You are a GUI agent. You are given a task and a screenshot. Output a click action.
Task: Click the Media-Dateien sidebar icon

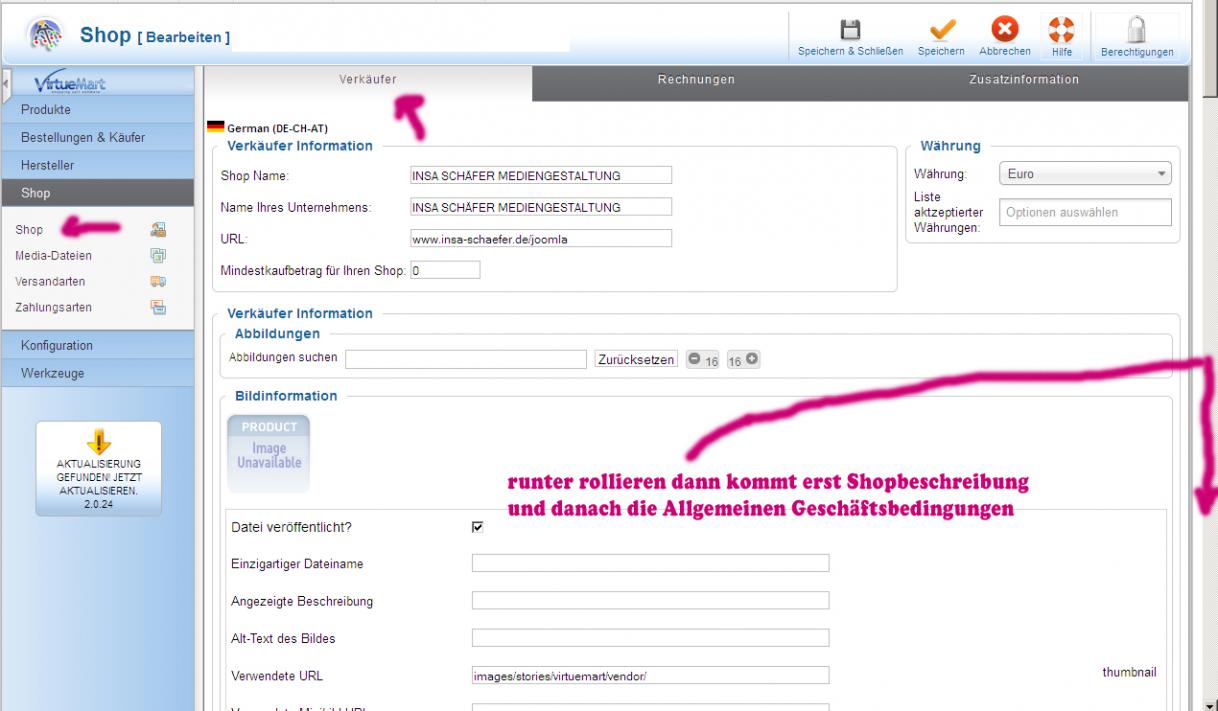coord(157,256)
